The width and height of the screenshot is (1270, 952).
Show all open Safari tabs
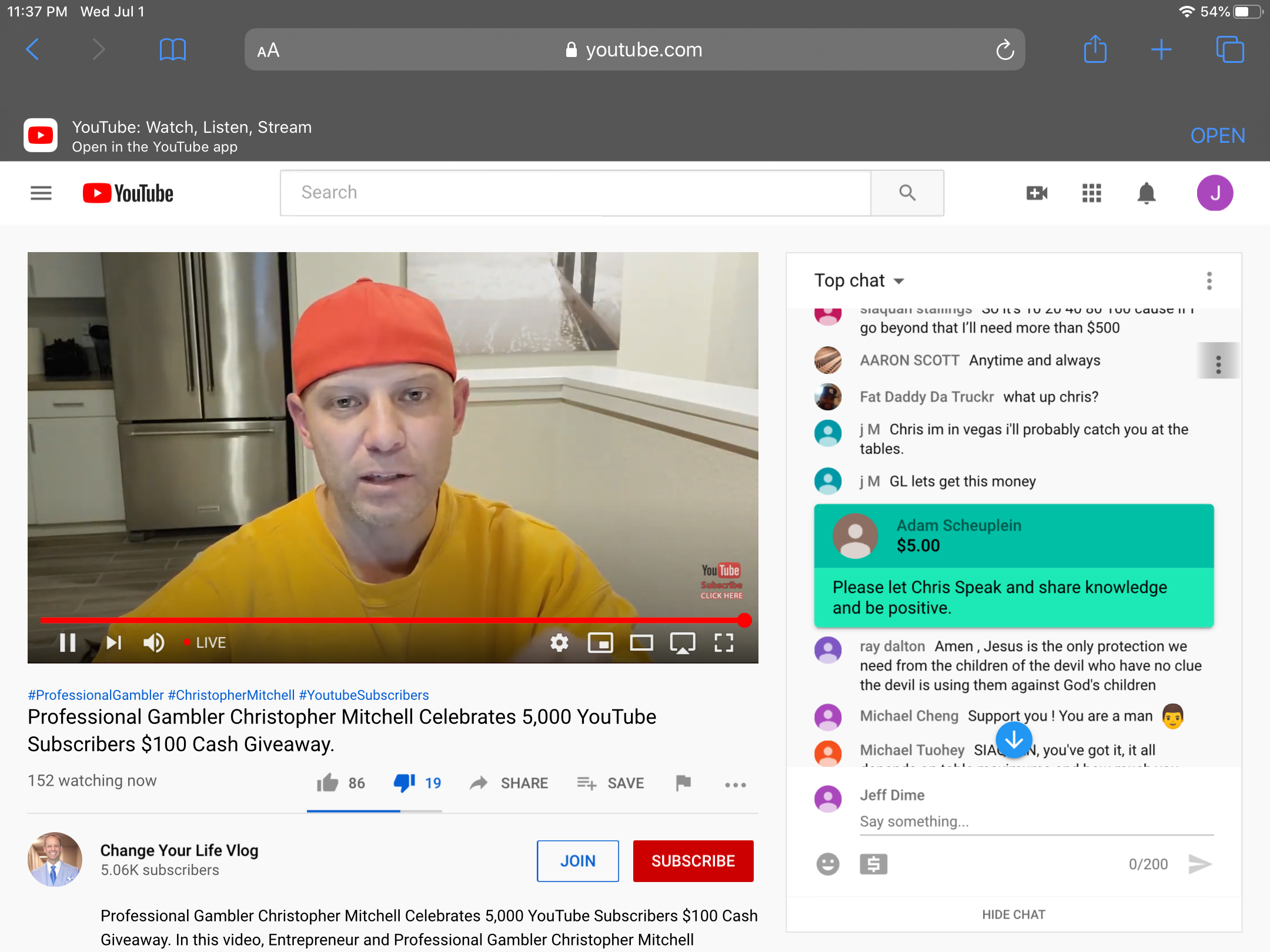(x=1229, y=49)
